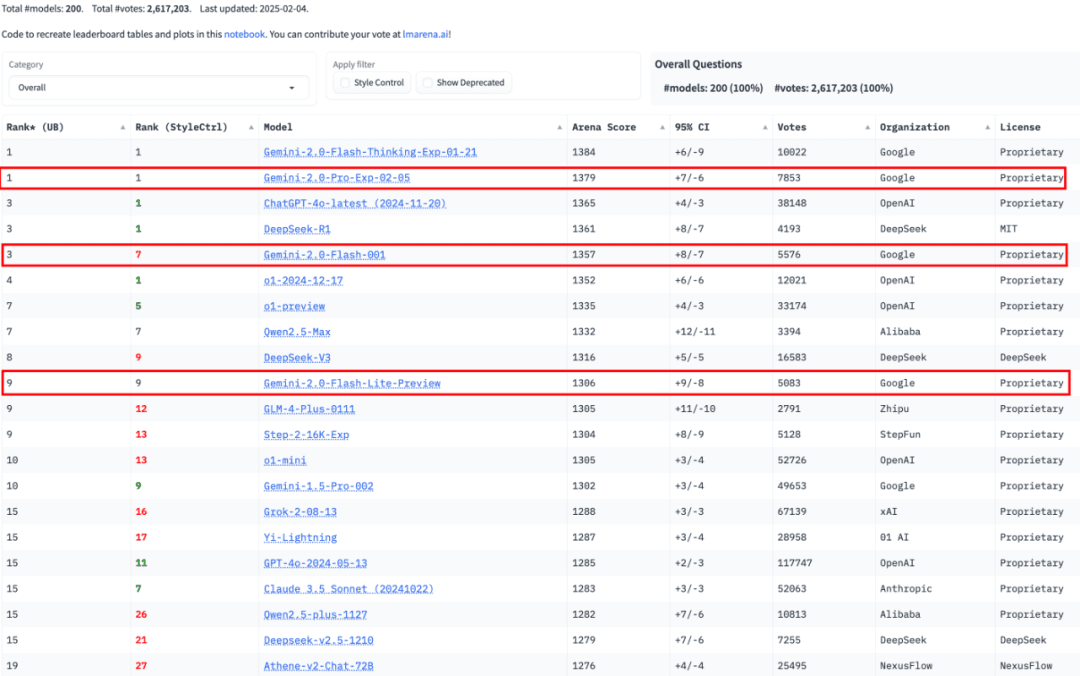Select the +11/-10 confidence interval cell

(x=695, y=409)
